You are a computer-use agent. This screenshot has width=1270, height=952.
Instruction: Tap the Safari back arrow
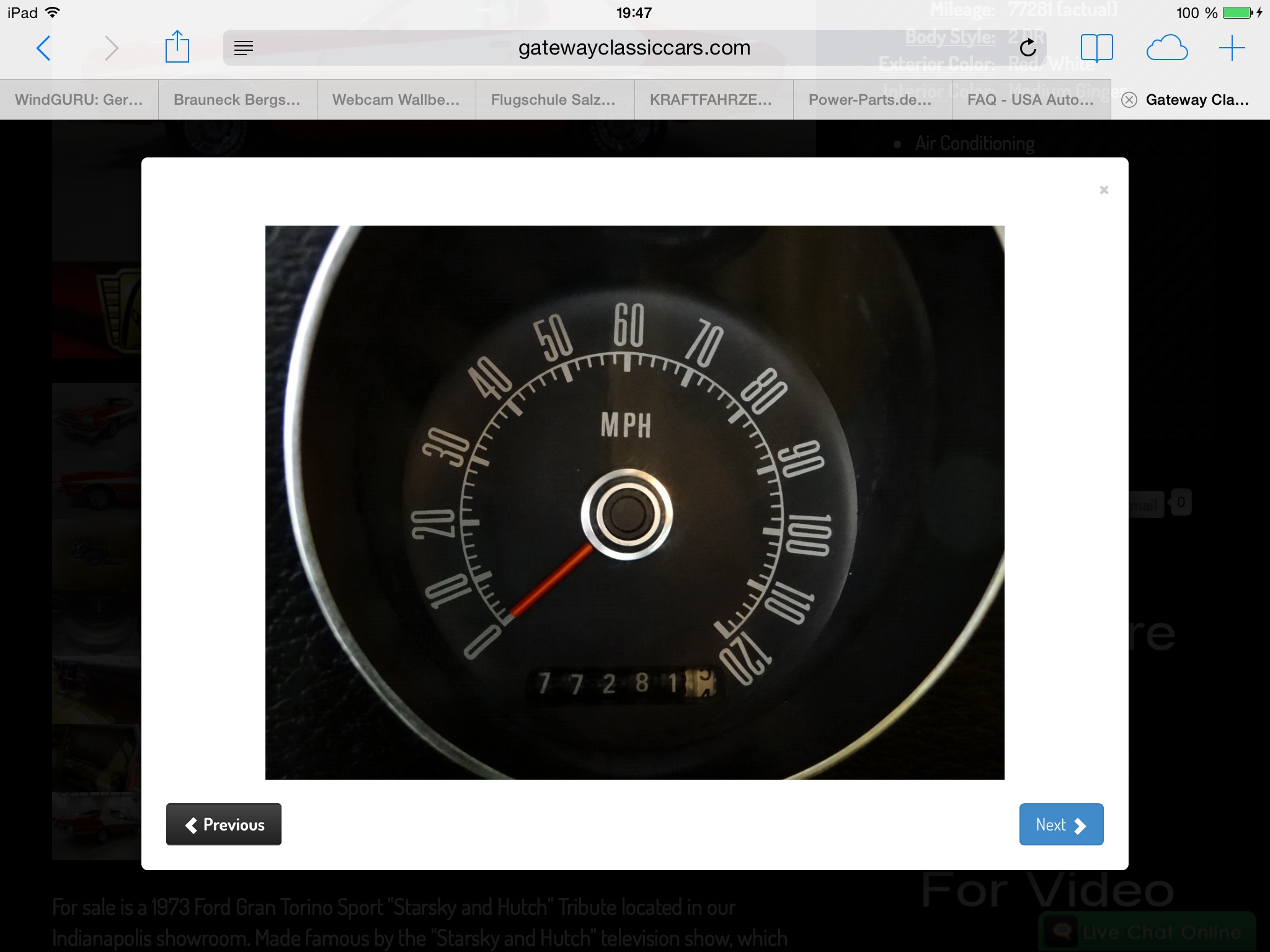coord(43,48)
